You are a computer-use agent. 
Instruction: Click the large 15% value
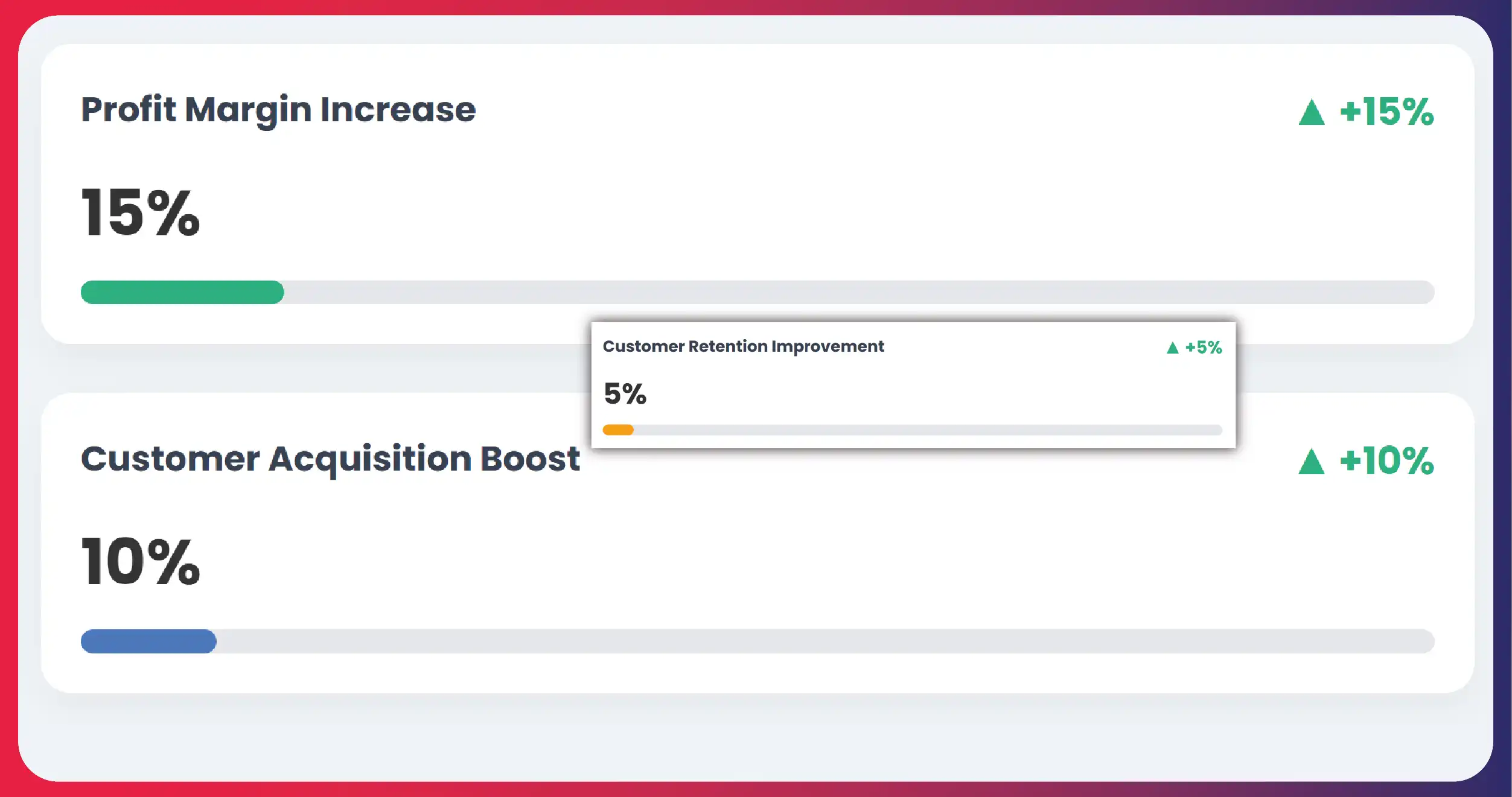click(x=140, y=212)
